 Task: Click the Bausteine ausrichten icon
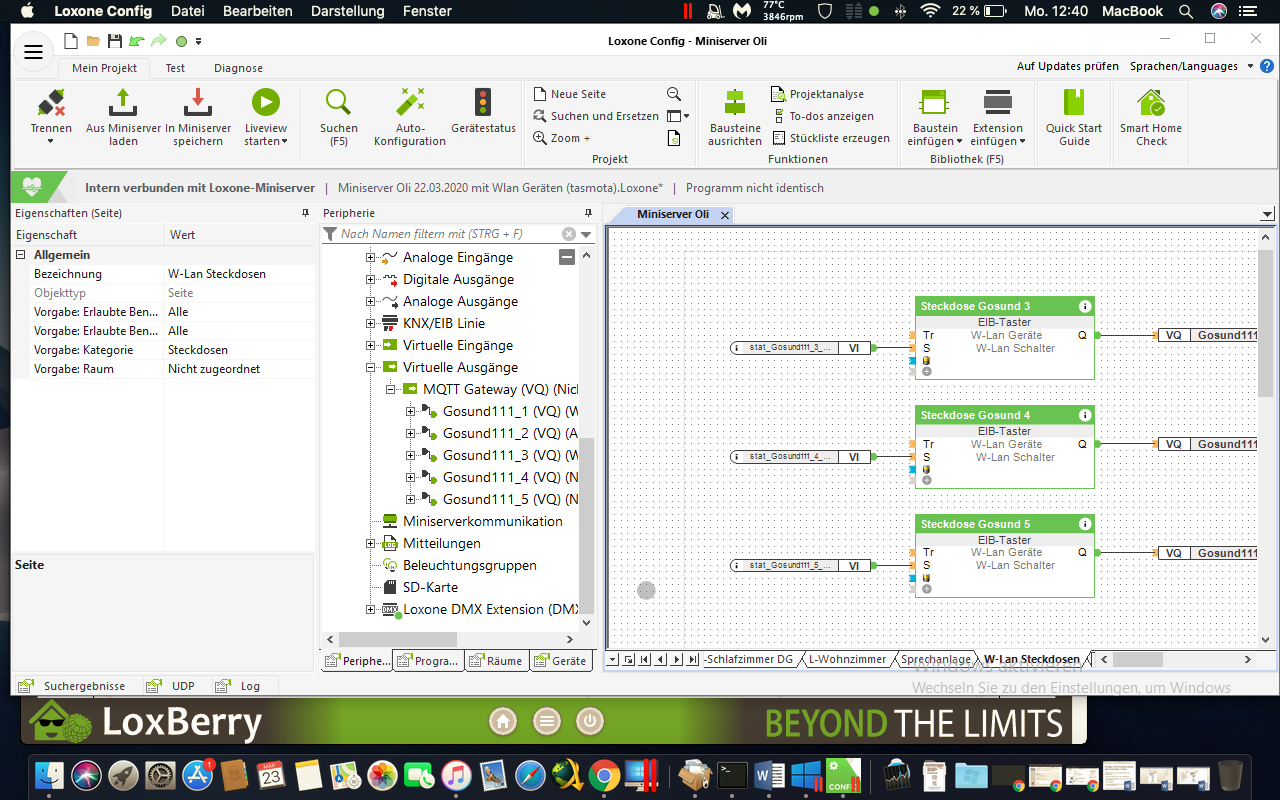(735, 103)
